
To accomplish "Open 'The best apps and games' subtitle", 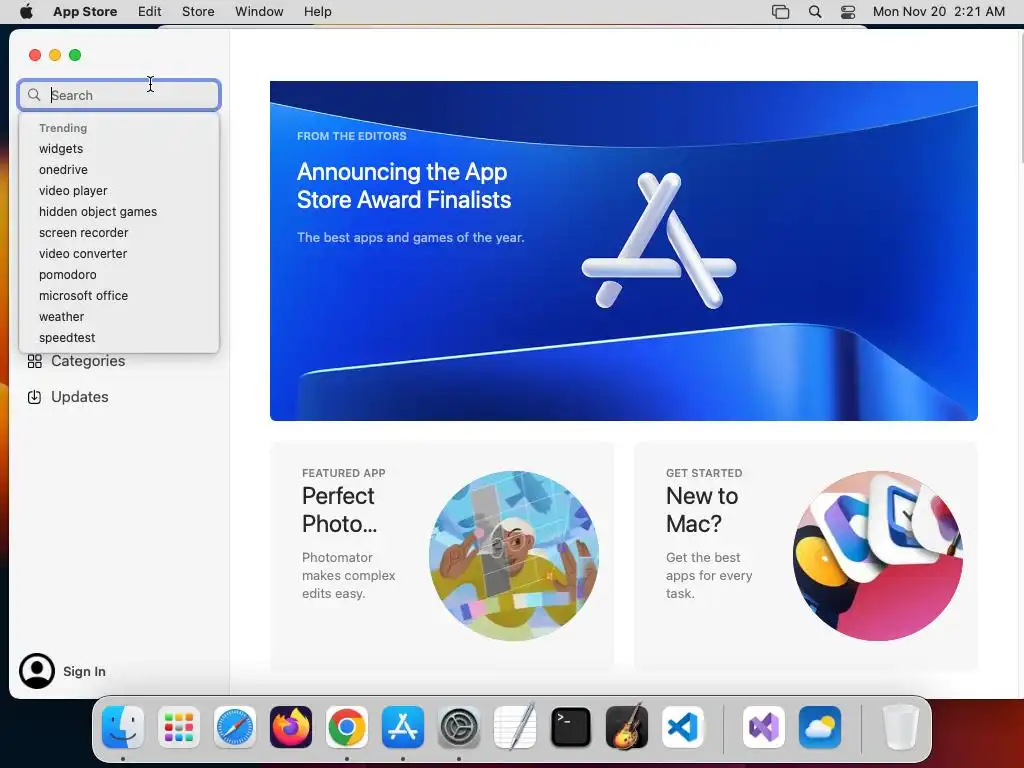I will click(x=411, y=238).
